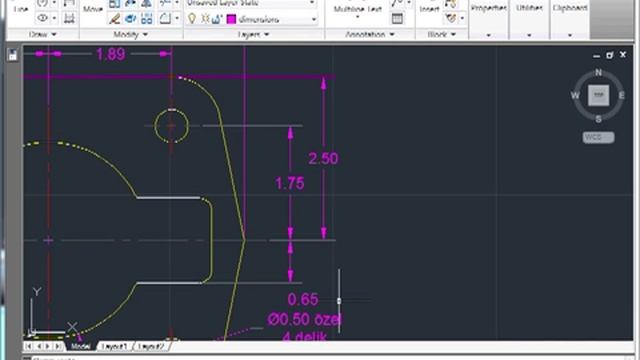Screen dimensions: 640x360
Task: Select the 1.75 dimension text
Action: tap(290, 184)
